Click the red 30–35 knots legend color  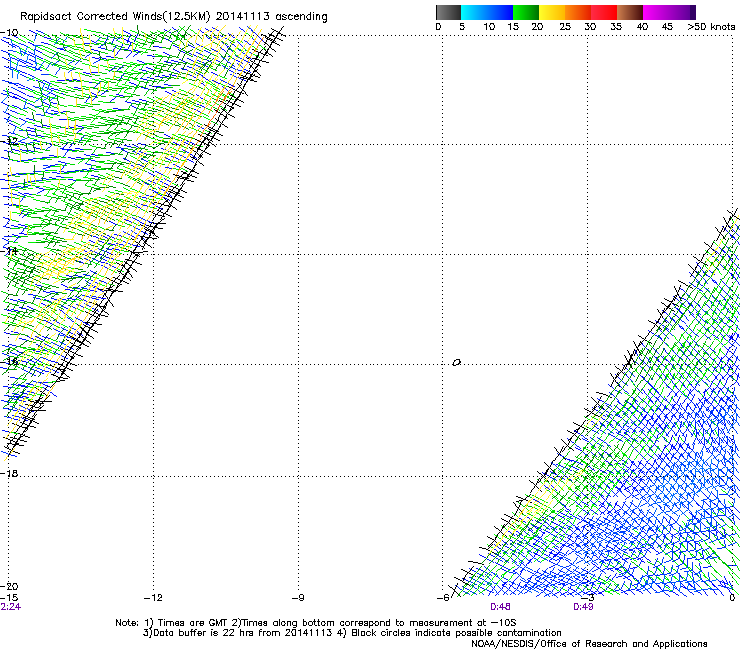pos(604,12)
